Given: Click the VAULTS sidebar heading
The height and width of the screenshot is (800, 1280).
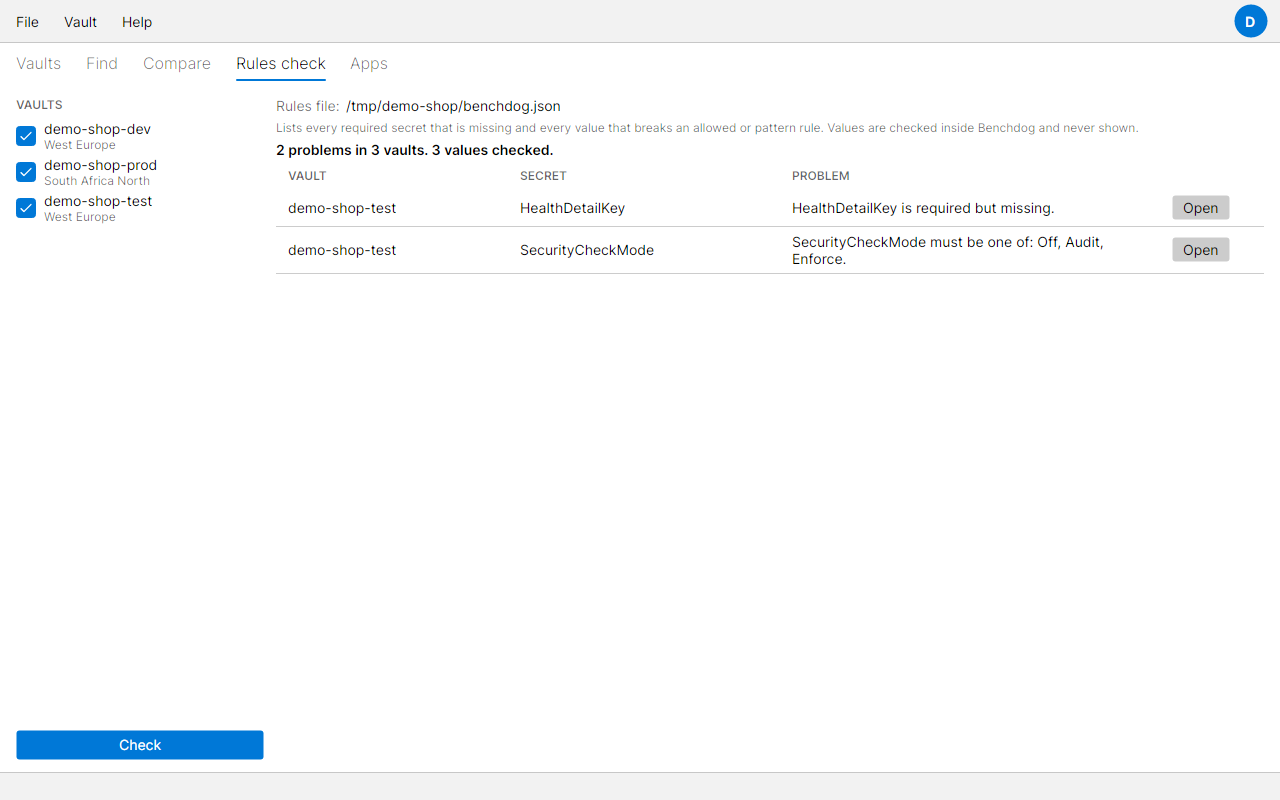Looking at the screenshot, I should [39, 105].
